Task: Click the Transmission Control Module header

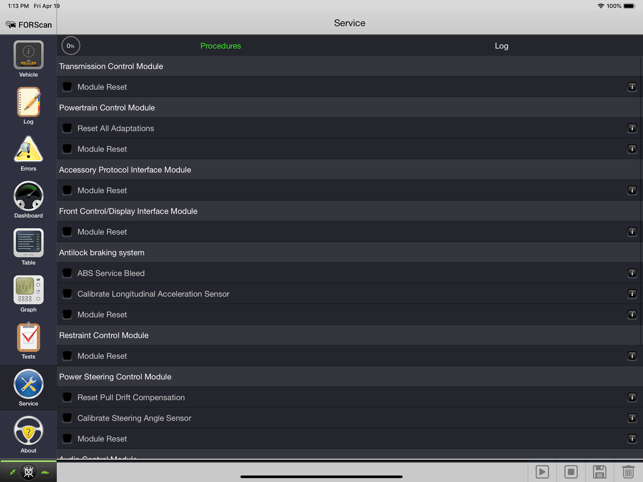Action: [x=349, y=66]
